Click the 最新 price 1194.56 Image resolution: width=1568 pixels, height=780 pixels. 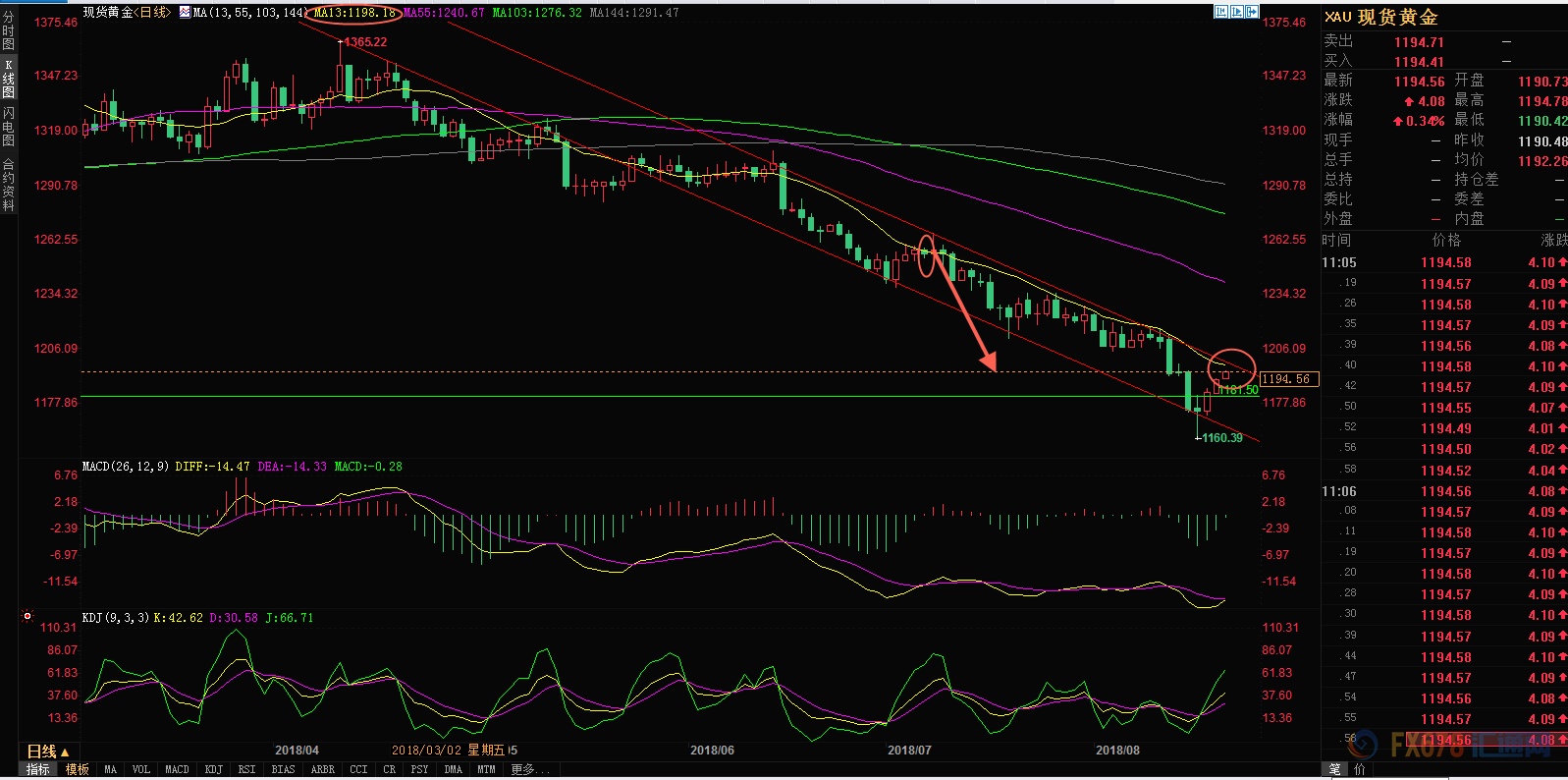coord(1420,82)
